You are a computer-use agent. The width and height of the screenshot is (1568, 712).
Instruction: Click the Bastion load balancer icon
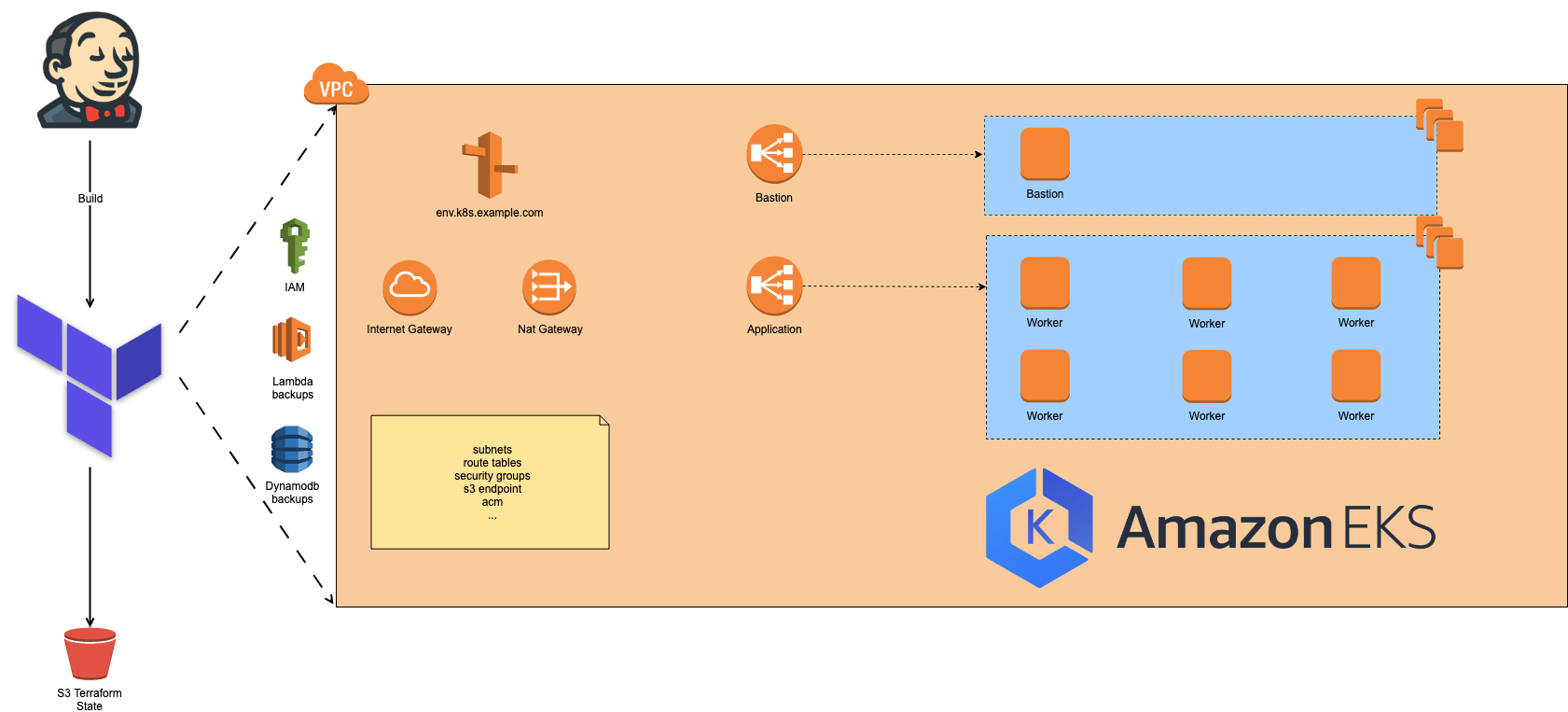pyautogui.click(x=774, y=154)
